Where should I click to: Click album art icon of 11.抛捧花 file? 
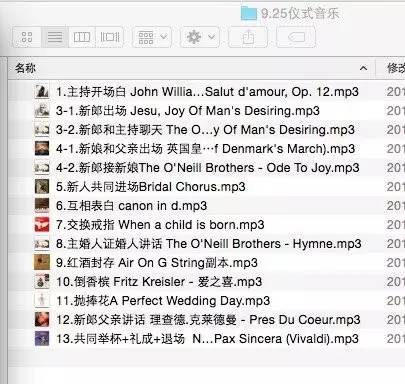click(x=42, y=301)
